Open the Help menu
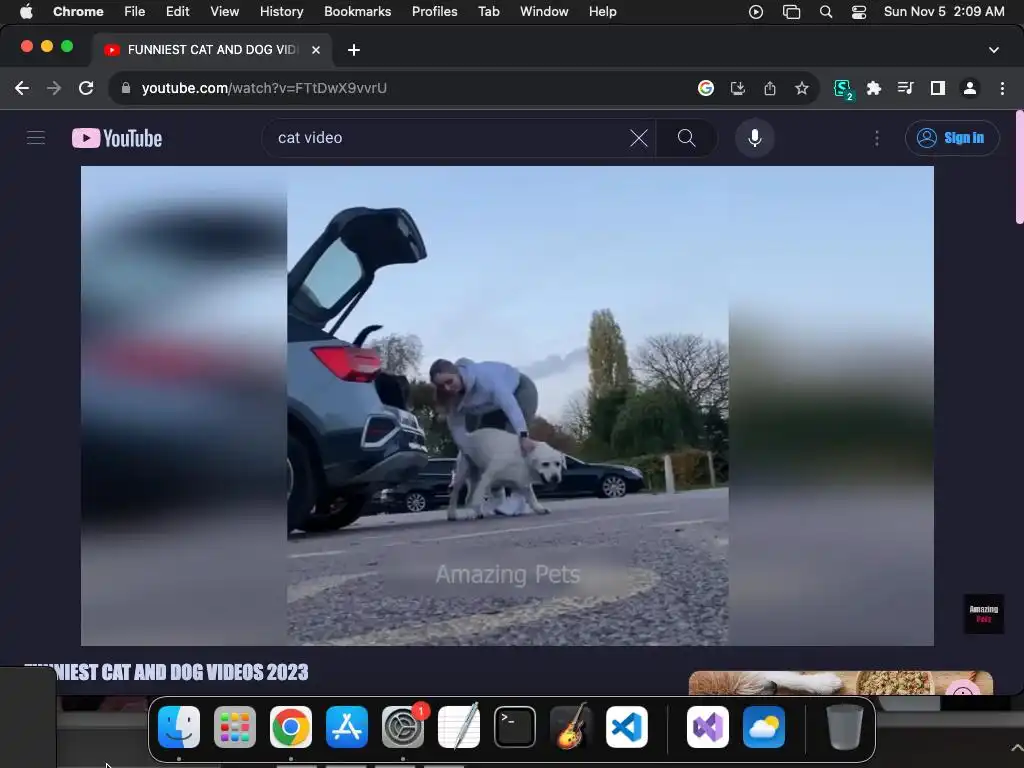Image resolution: width=1024 pixels, height=768 pixels. point(602,12)
